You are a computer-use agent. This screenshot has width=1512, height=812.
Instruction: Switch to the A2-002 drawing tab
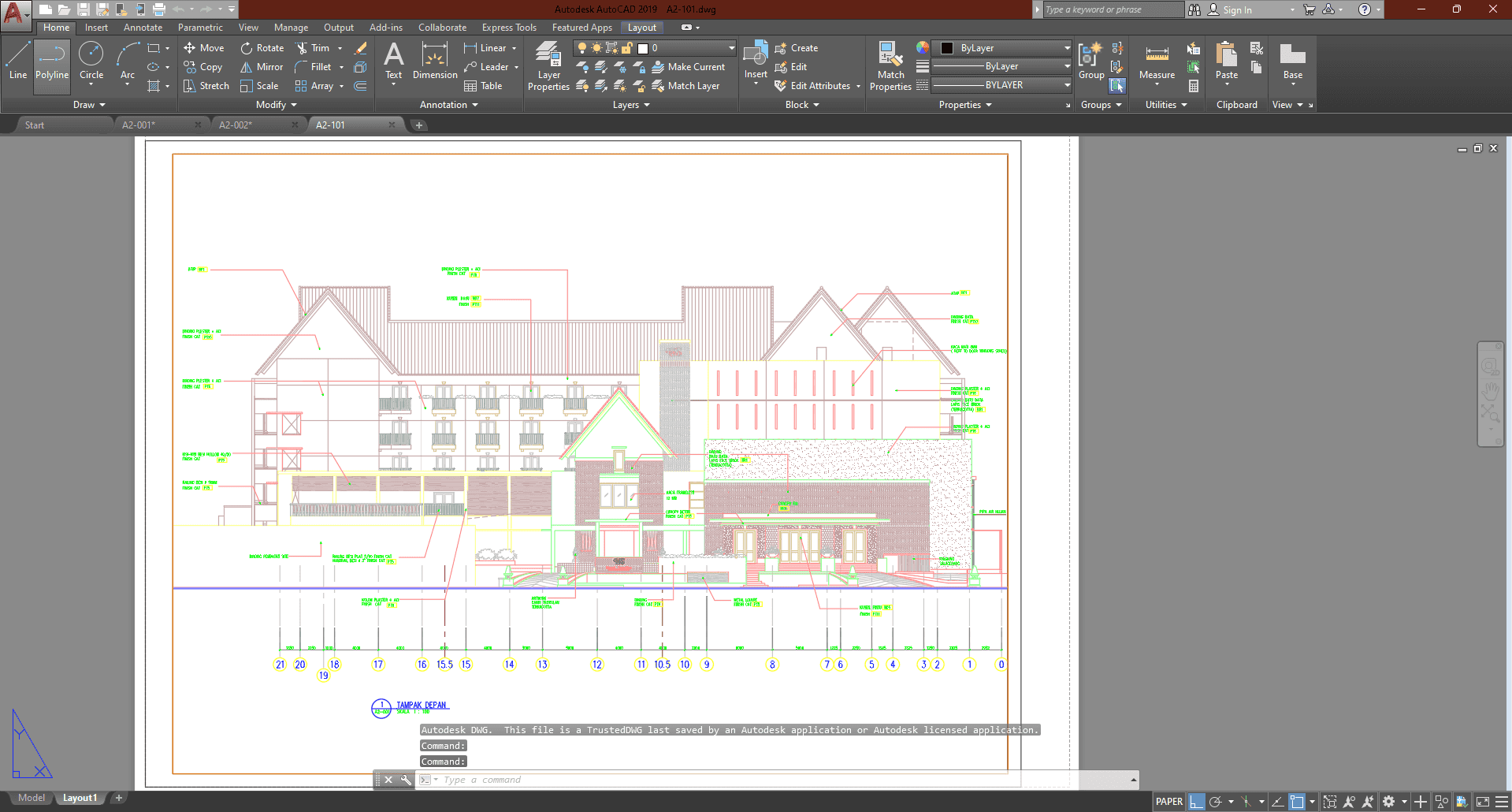pyautogui.click(x=236, y=125)
